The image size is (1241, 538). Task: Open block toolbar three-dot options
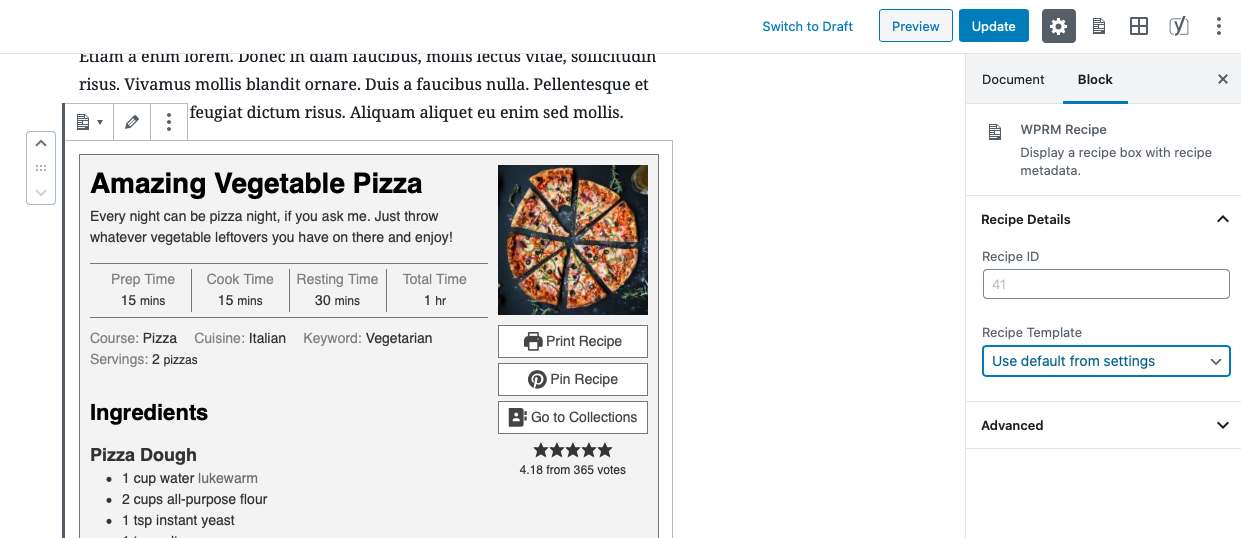coord(169,122)
